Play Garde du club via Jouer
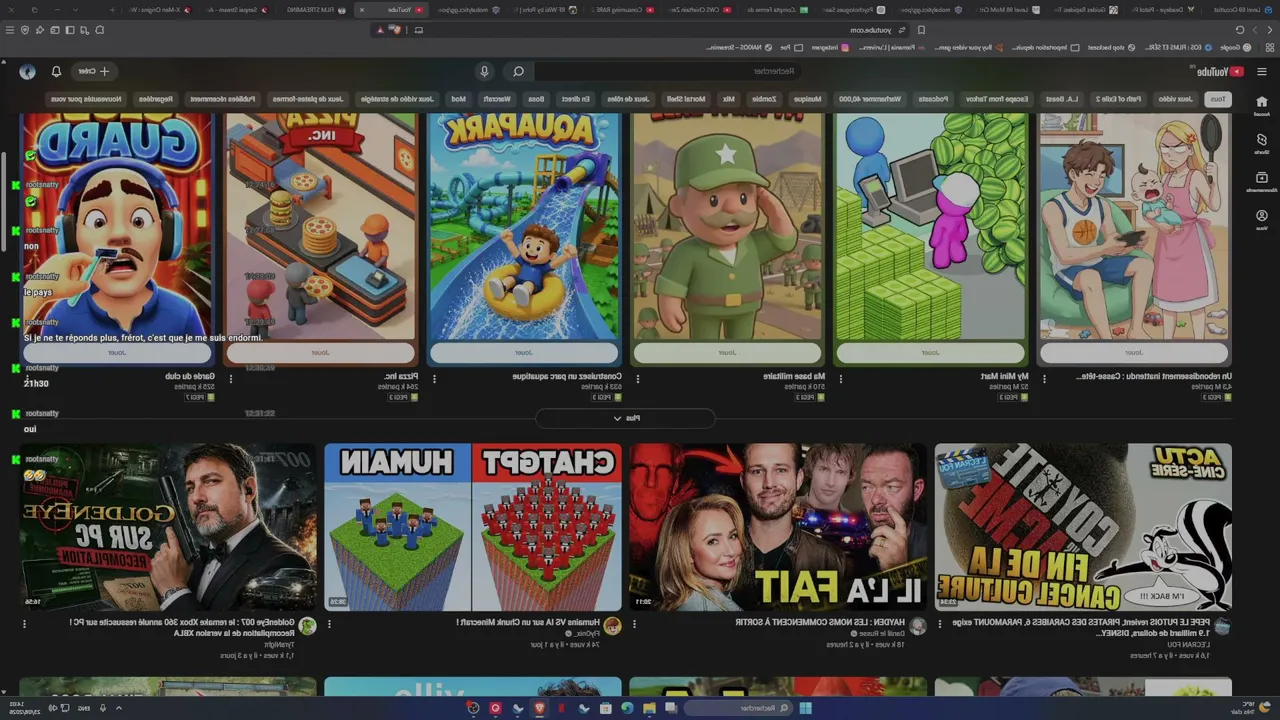The width and height of the screenshot is (1280, 720). (117, 353)
